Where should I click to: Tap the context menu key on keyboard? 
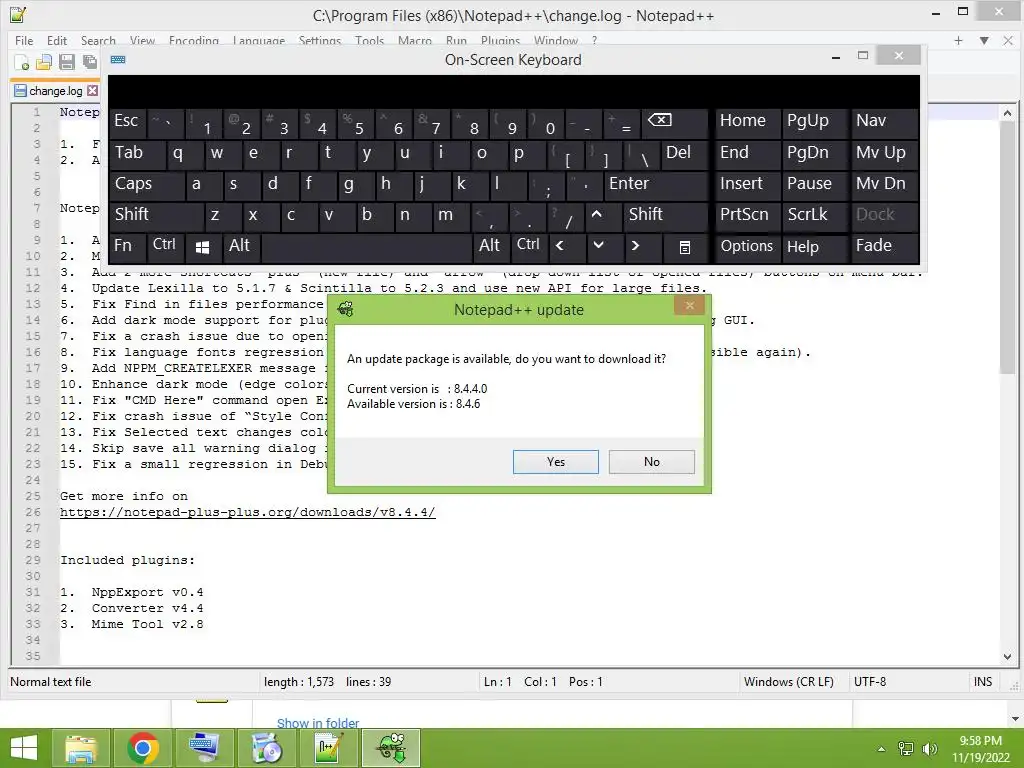coord(684,247)
